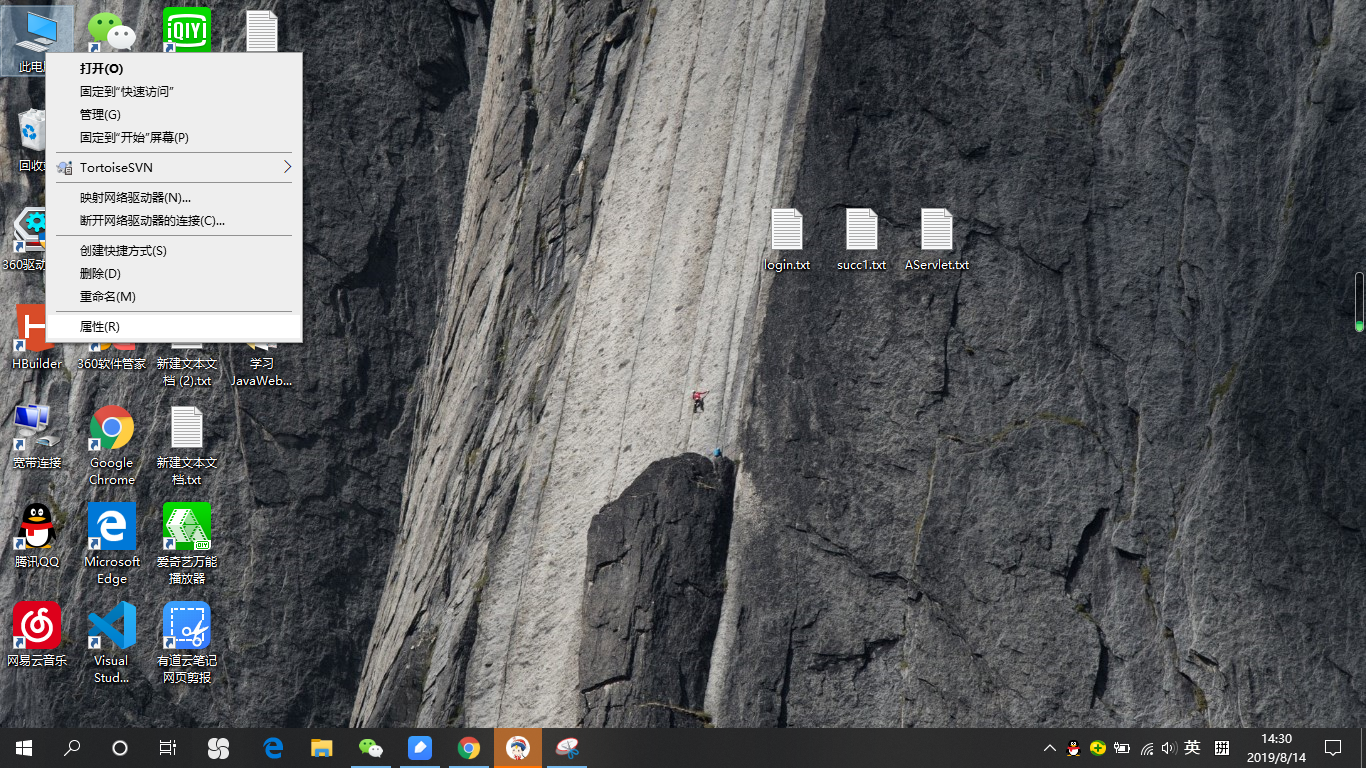
Task: Open File Explorer from the taskbar
Action: (321, 748)
